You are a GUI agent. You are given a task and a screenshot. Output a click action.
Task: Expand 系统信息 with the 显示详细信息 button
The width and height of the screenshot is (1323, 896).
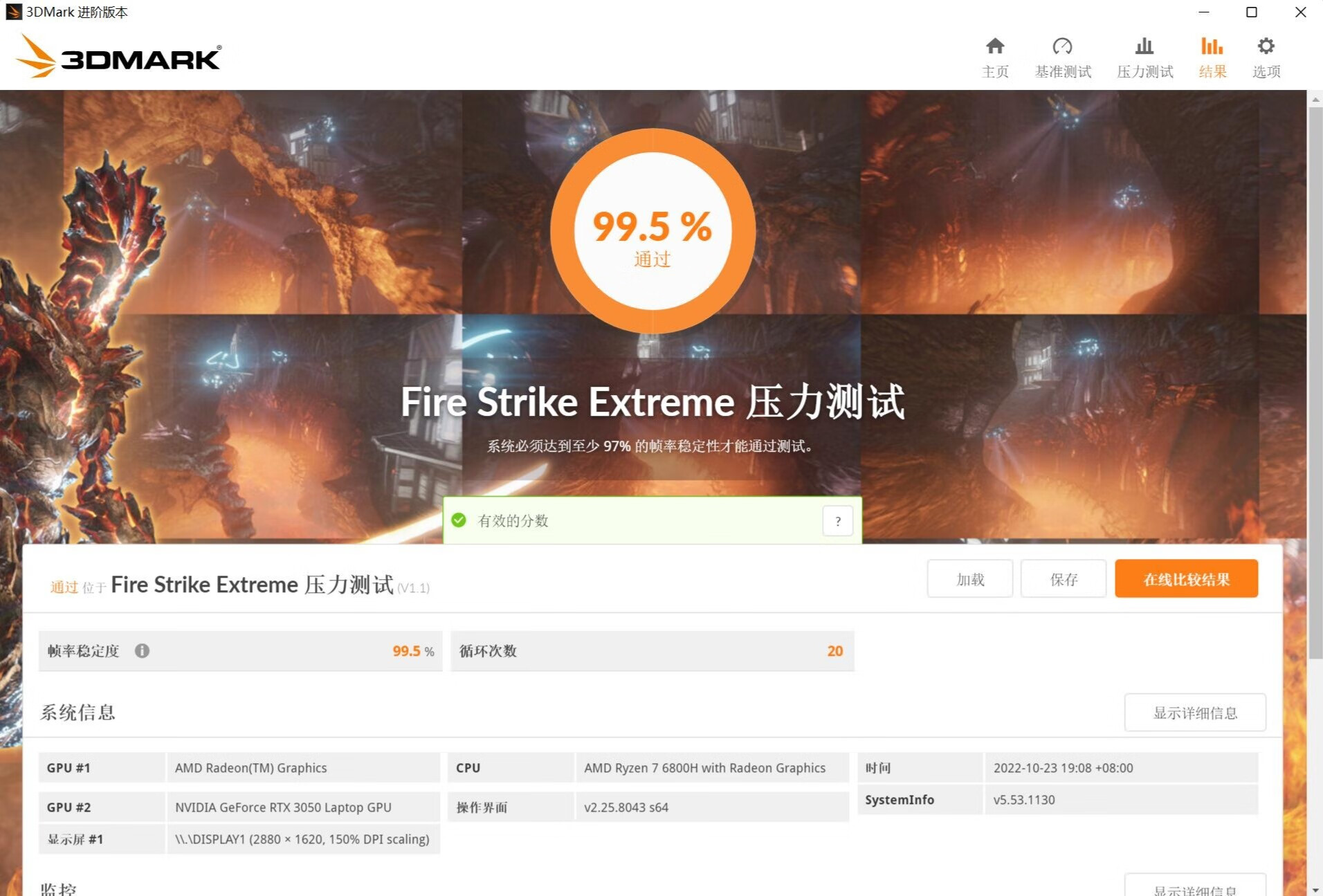[1194, 712]
